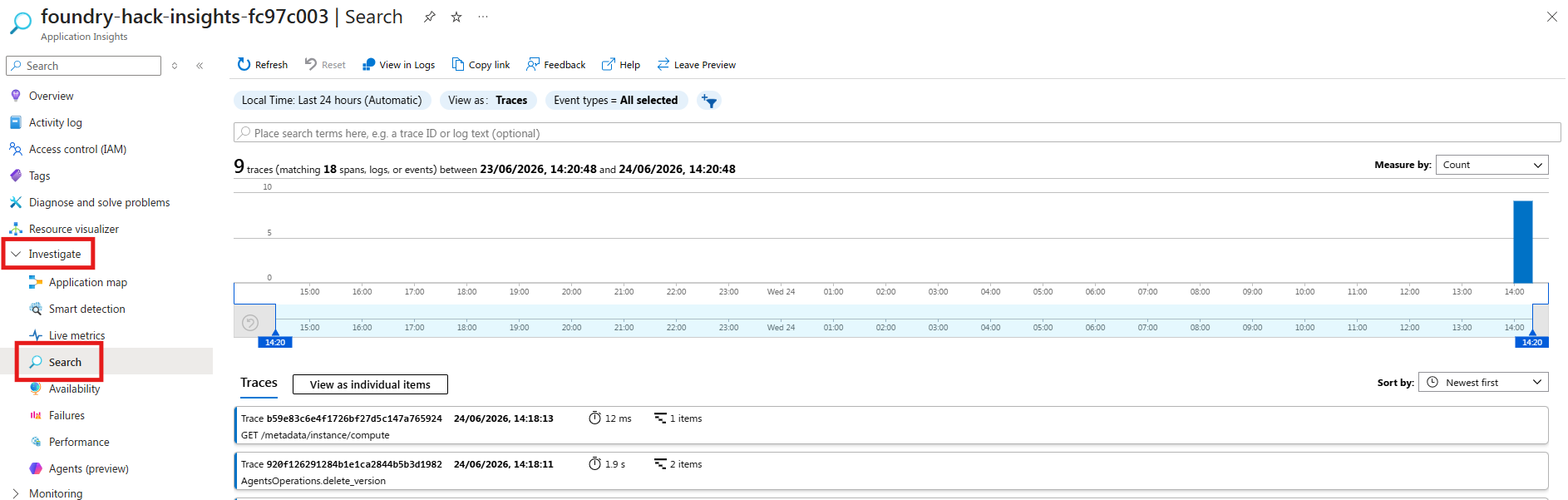Click the Refresh button
The height and width of the screenshot is (500, 1568).
coord(263,65)
